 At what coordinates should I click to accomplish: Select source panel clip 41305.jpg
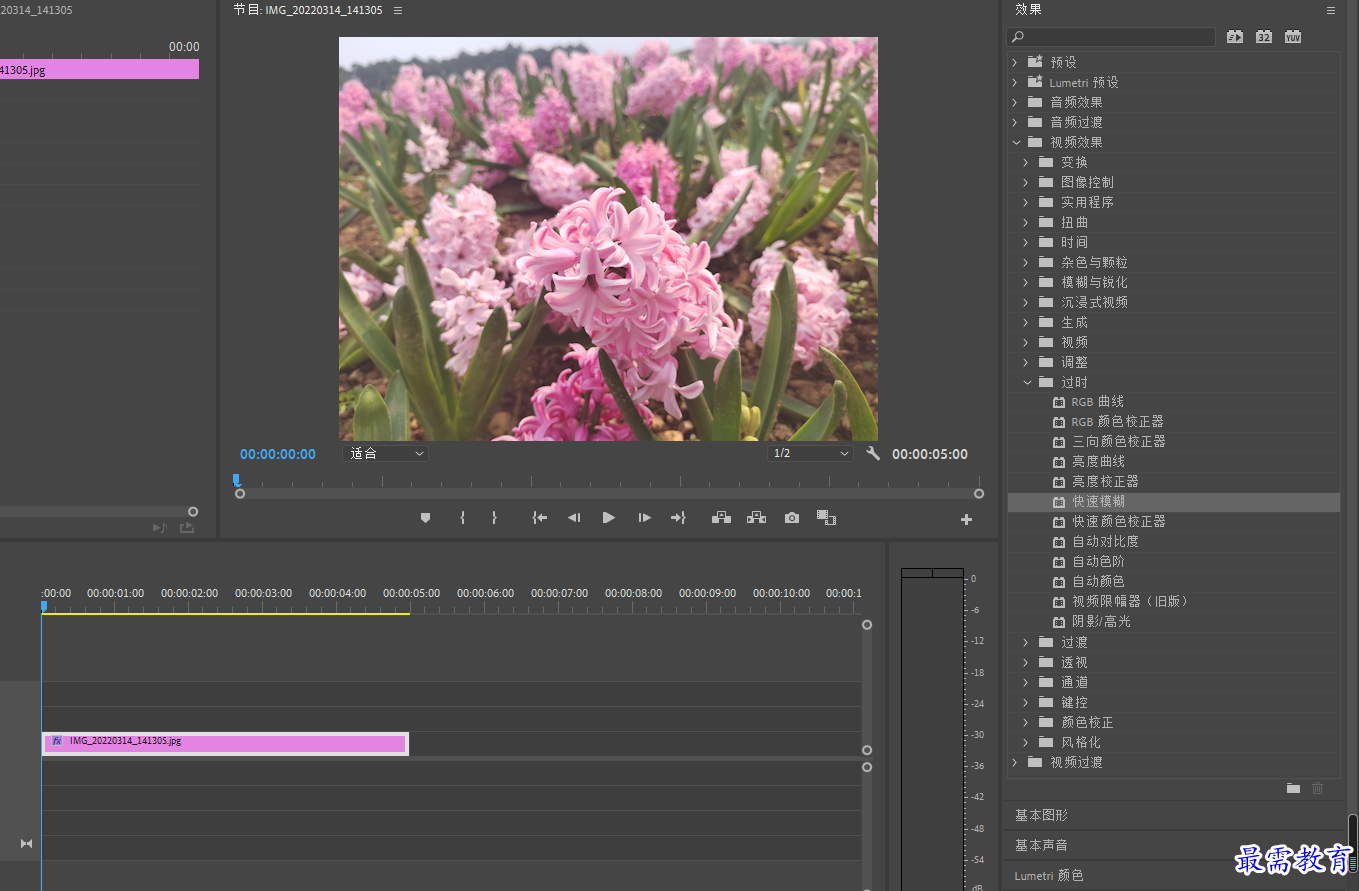99,69
